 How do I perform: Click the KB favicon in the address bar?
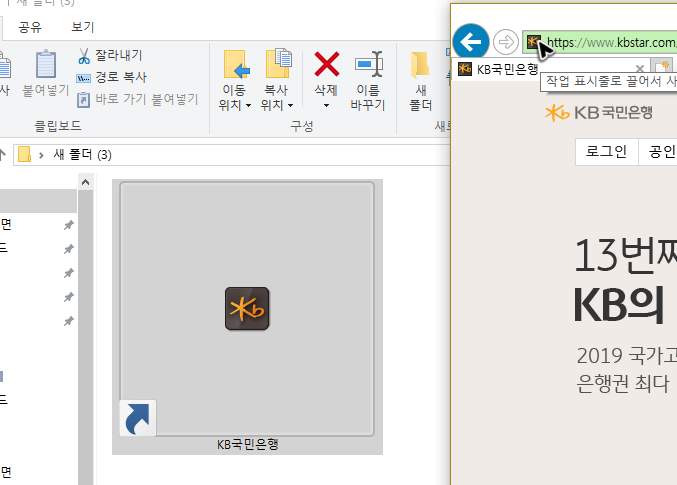pyautogui.click(x=534, y=42)
